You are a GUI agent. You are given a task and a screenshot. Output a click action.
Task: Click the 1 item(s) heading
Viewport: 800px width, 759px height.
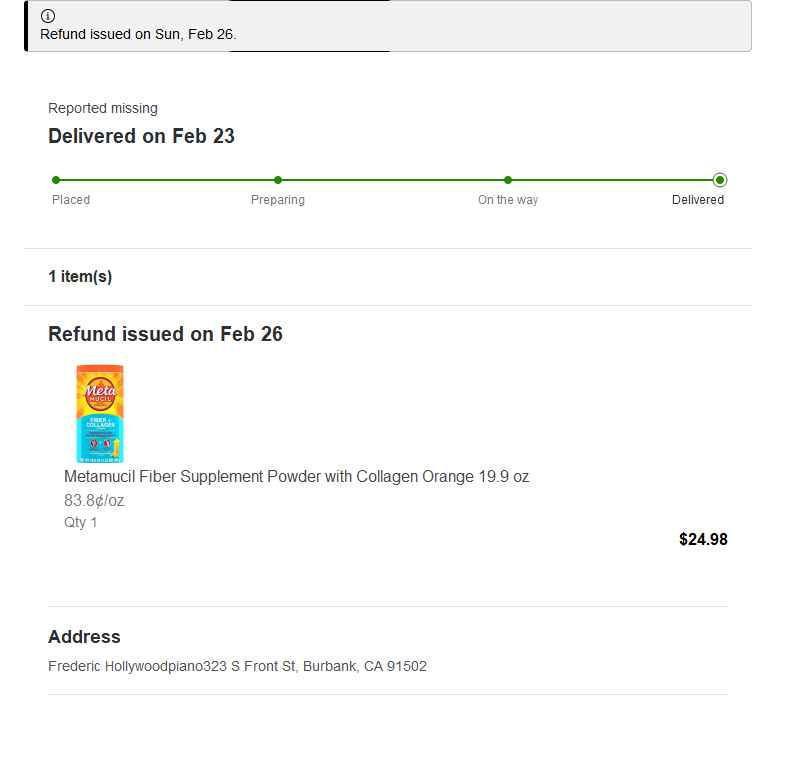(x=80, y=277)
